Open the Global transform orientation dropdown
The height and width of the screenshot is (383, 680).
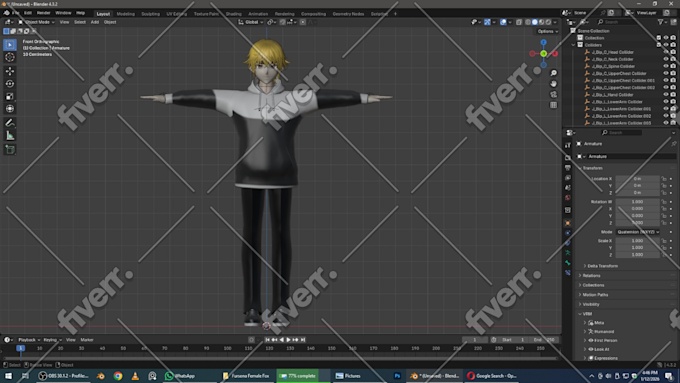[x=251, y=22]
